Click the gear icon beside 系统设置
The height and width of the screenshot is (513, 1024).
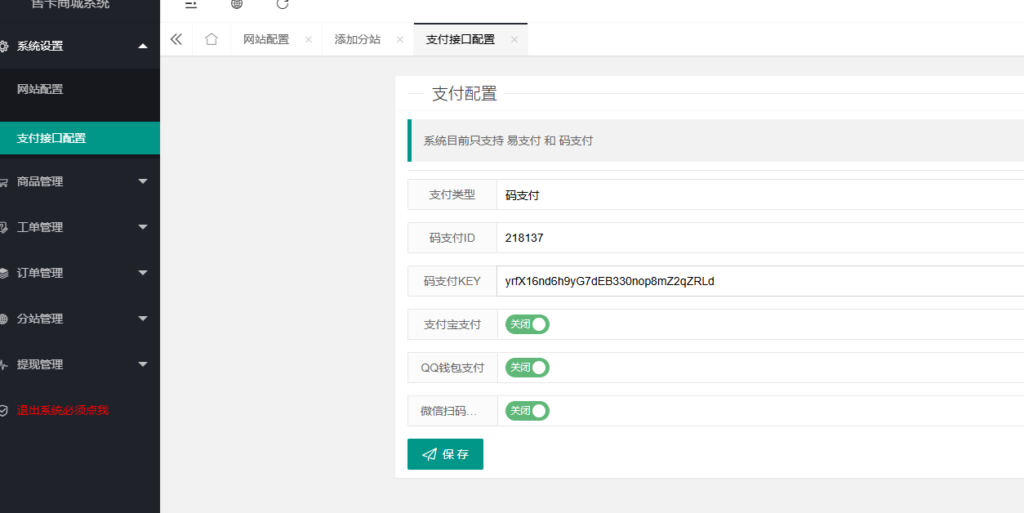[x=4, y=46]
